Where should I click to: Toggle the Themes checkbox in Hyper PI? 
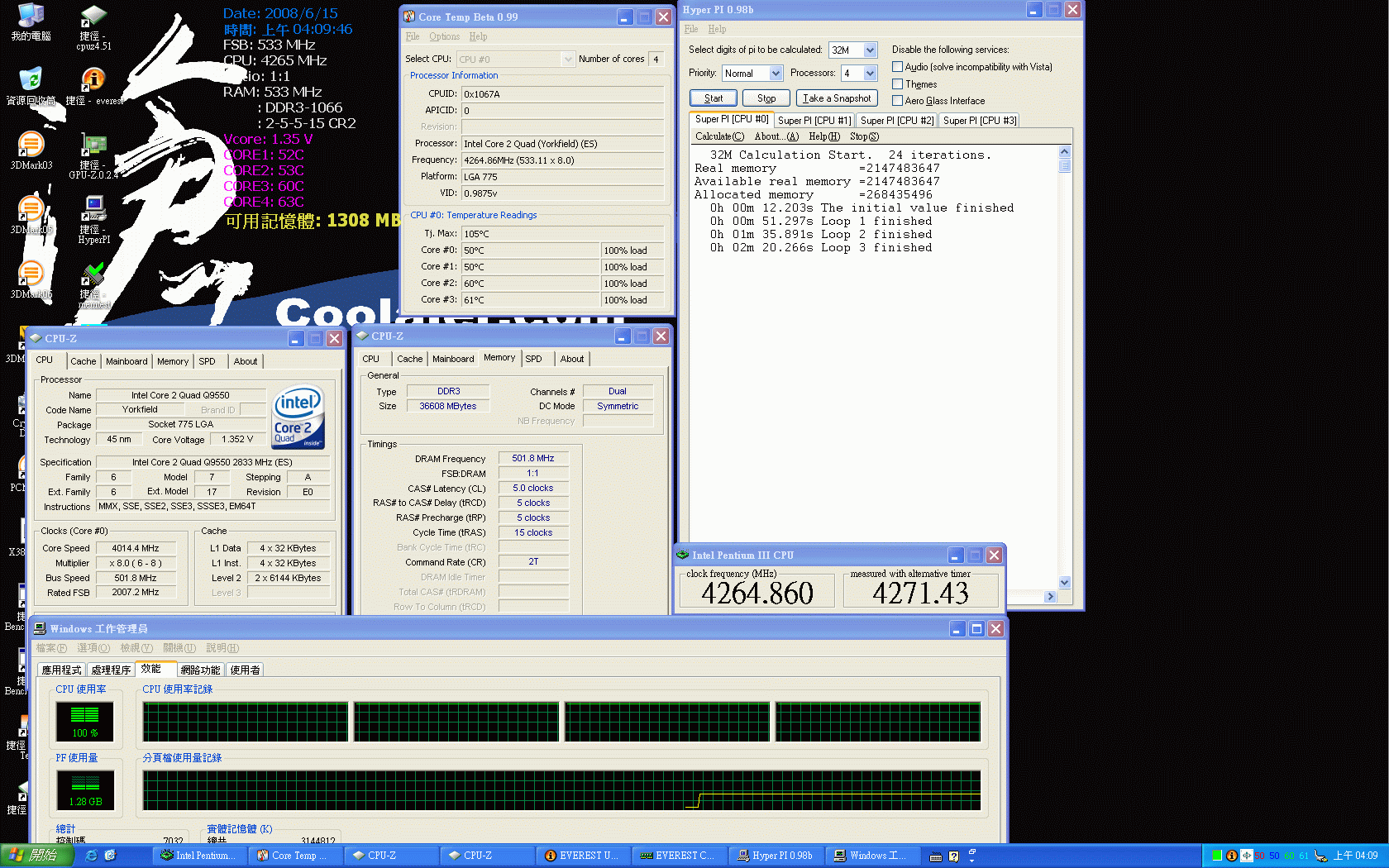[897, 84]
